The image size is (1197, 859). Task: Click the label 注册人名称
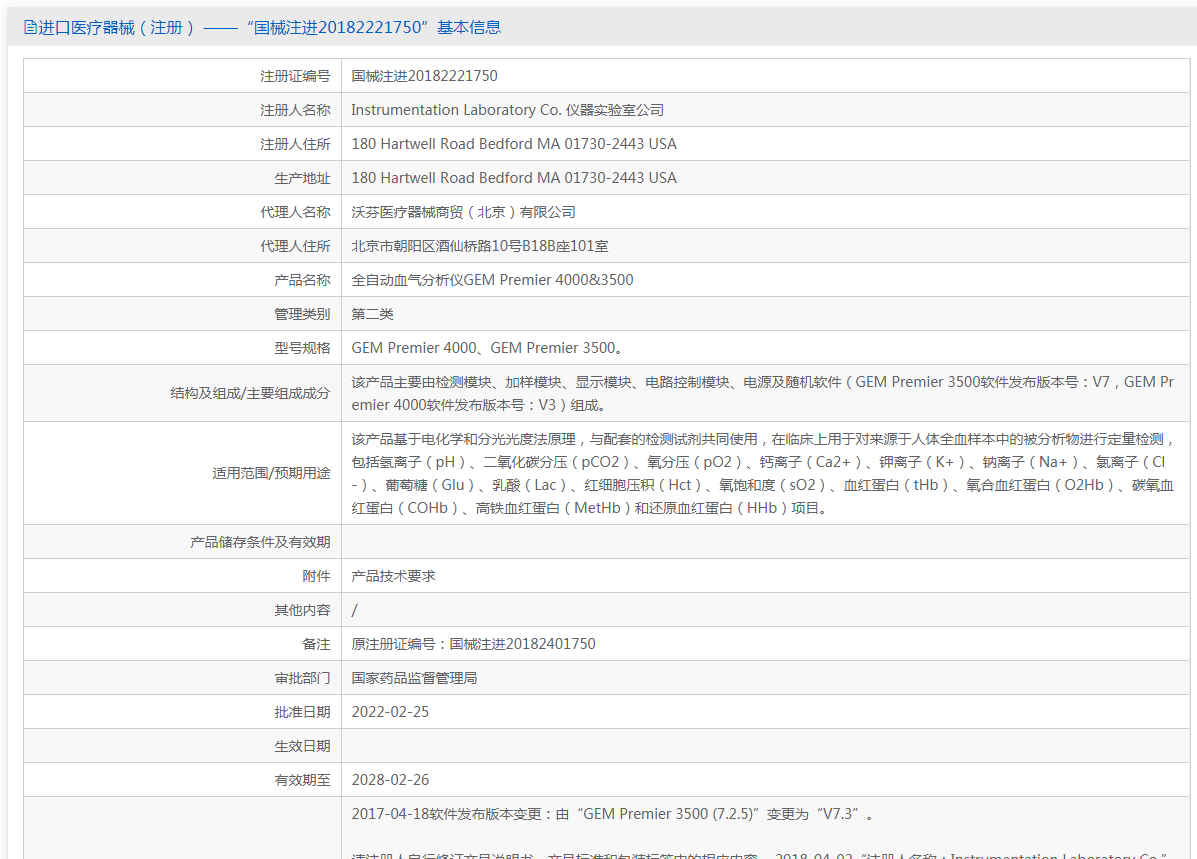(295, 110)
